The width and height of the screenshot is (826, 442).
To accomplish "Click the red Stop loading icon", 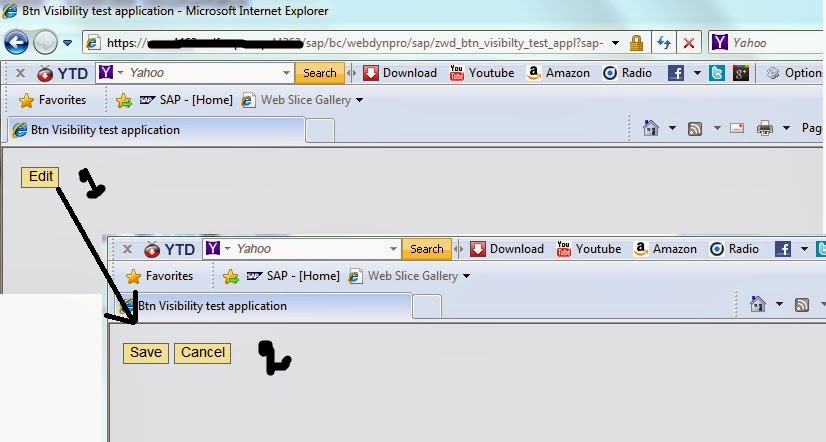I will coord(689,43).
